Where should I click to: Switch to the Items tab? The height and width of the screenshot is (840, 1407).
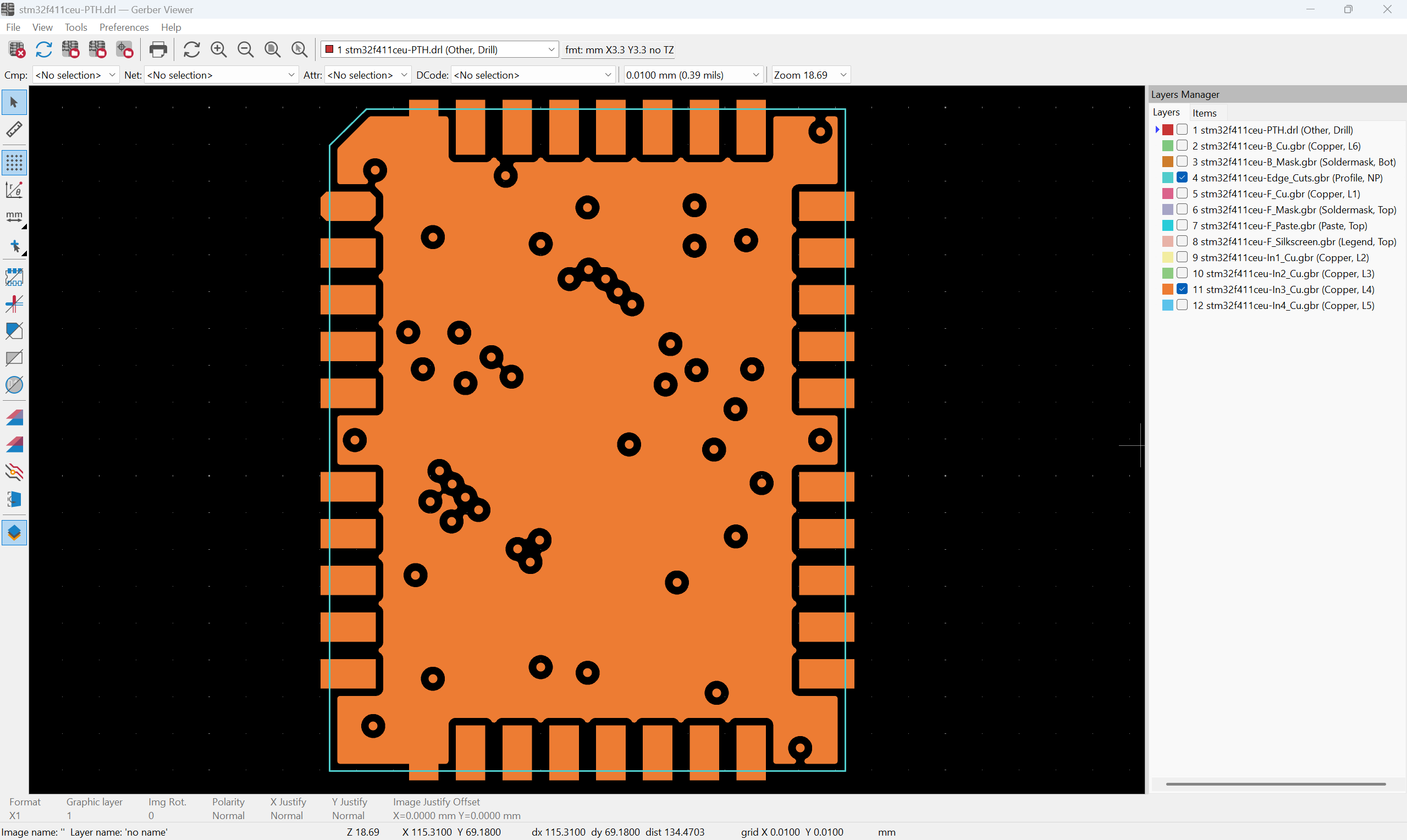click(x=1204, y=113)
